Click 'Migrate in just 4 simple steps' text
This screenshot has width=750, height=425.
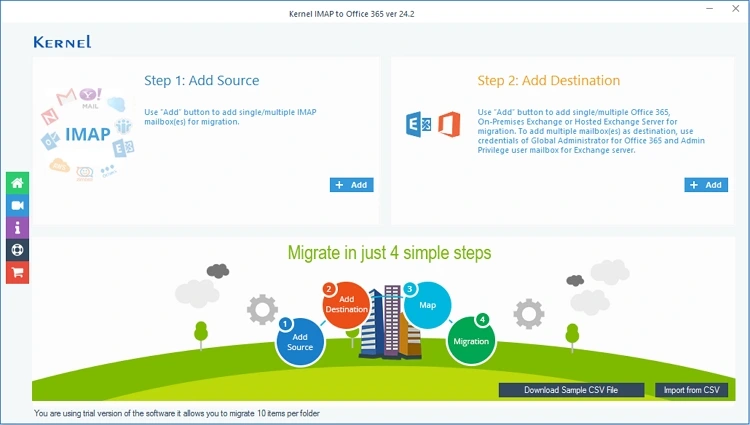pos(389,253)
